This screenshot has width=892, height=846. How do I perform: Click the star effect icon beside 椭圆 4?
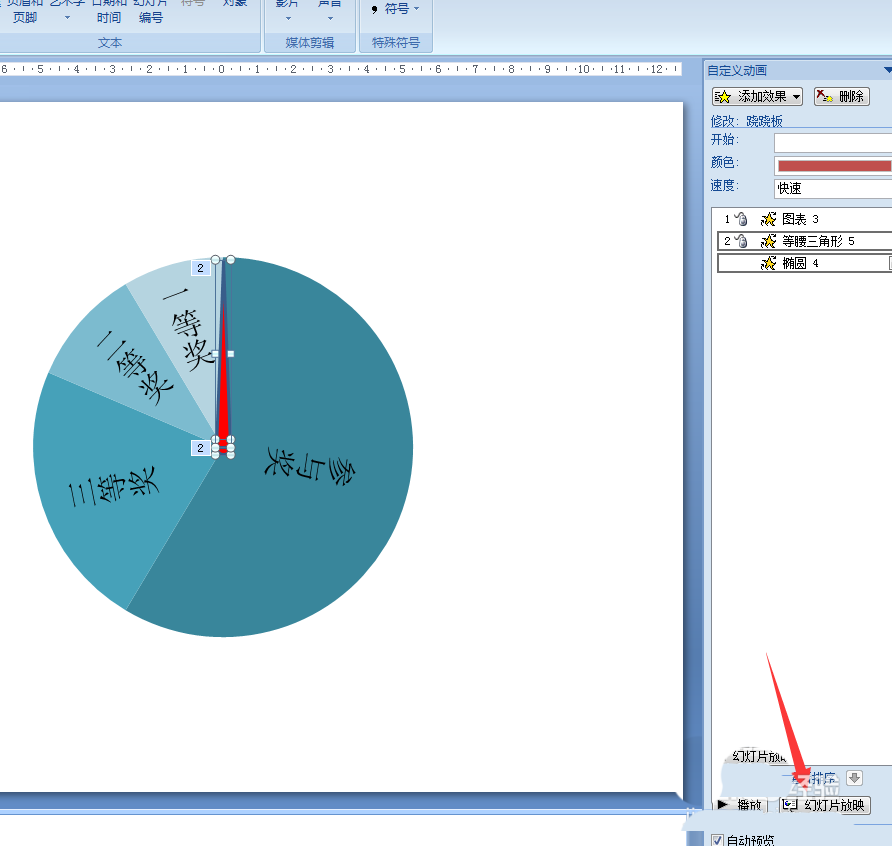[x=769, y=263]
